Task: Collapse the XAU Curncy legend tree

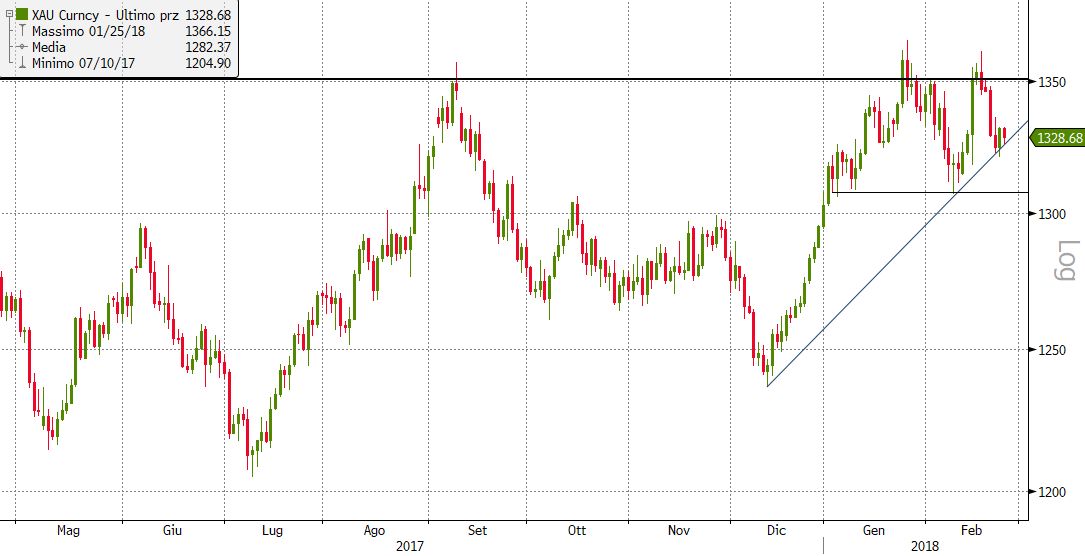Action: [8, 14]
